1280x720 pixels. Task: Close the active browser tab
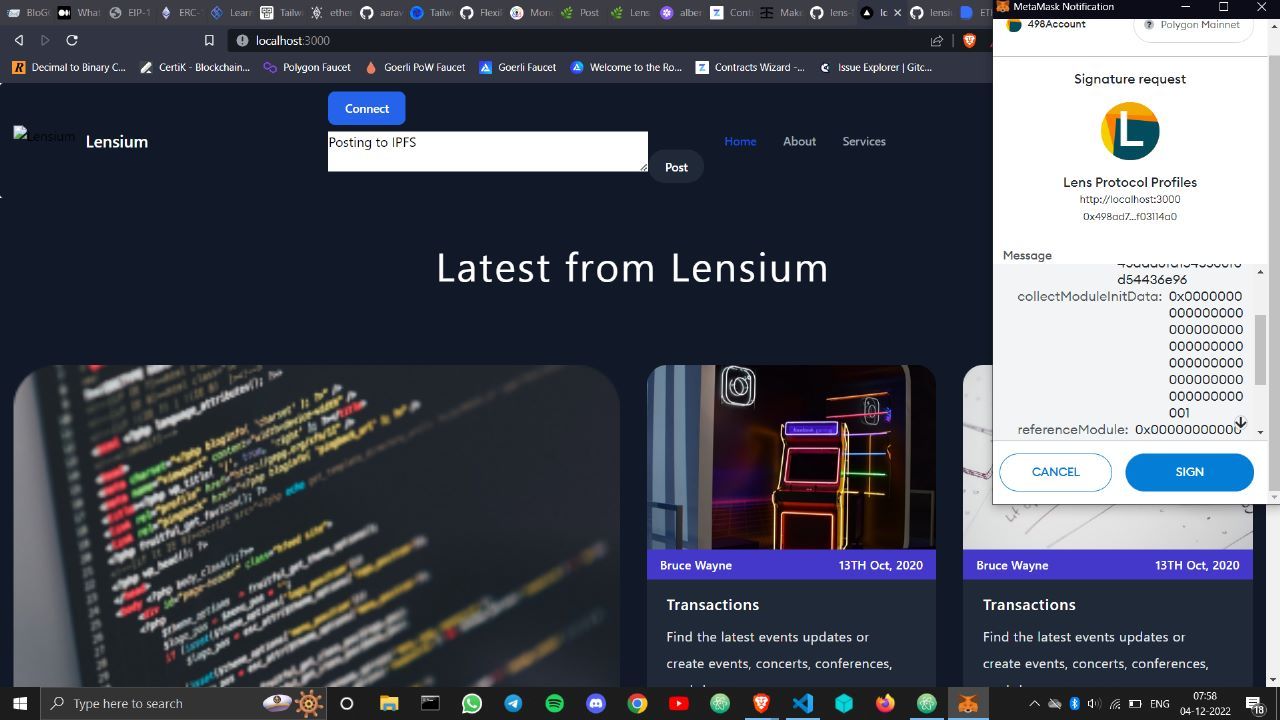pos(898,13)
